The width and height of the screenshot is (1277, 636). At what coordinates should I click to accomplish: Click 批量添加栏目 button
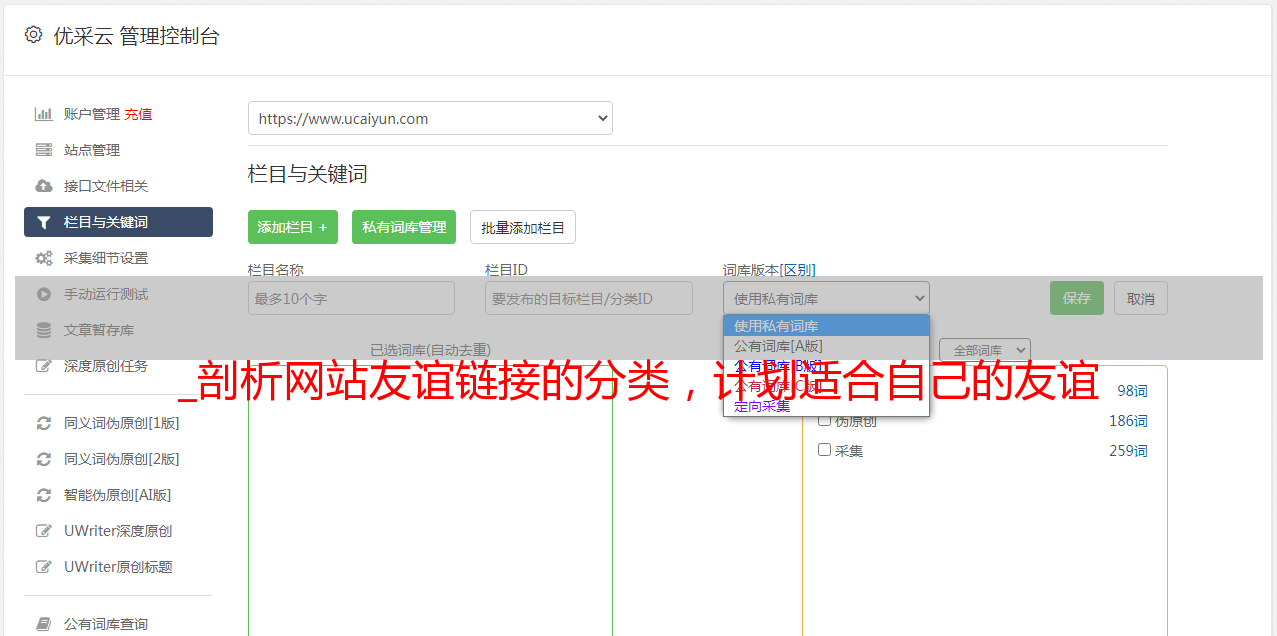pyautogui.click(x=523, y=227)
